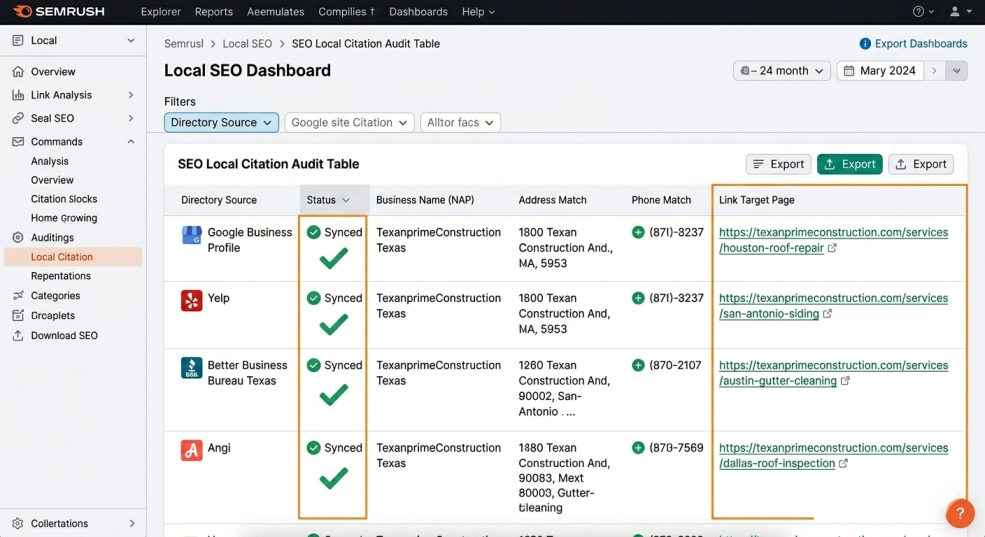The image size is (985, 537).
Task: Click the Collertations gear icon
Action: click(18, 523)
